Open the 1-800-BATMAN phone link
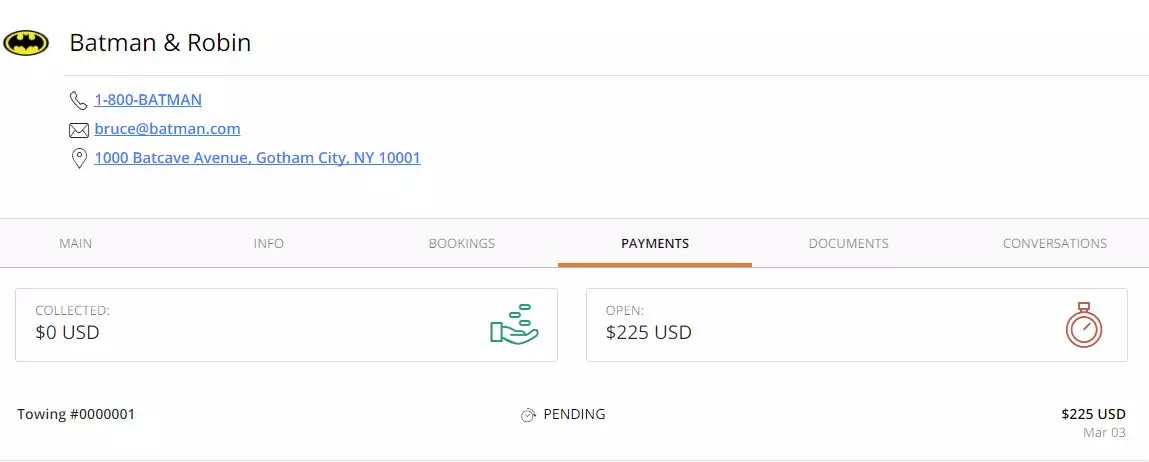Viewport: 1149px width, 462px height. (148, 100)
